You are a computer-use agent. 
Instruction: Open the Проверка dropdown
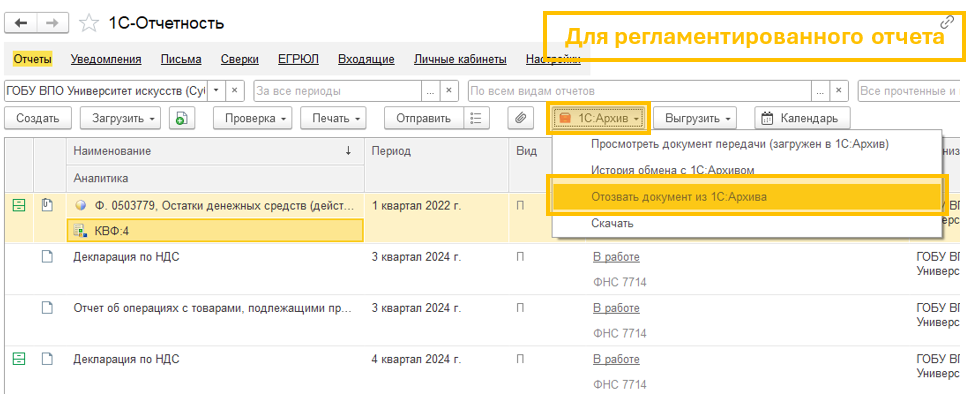tap(253, 118)
